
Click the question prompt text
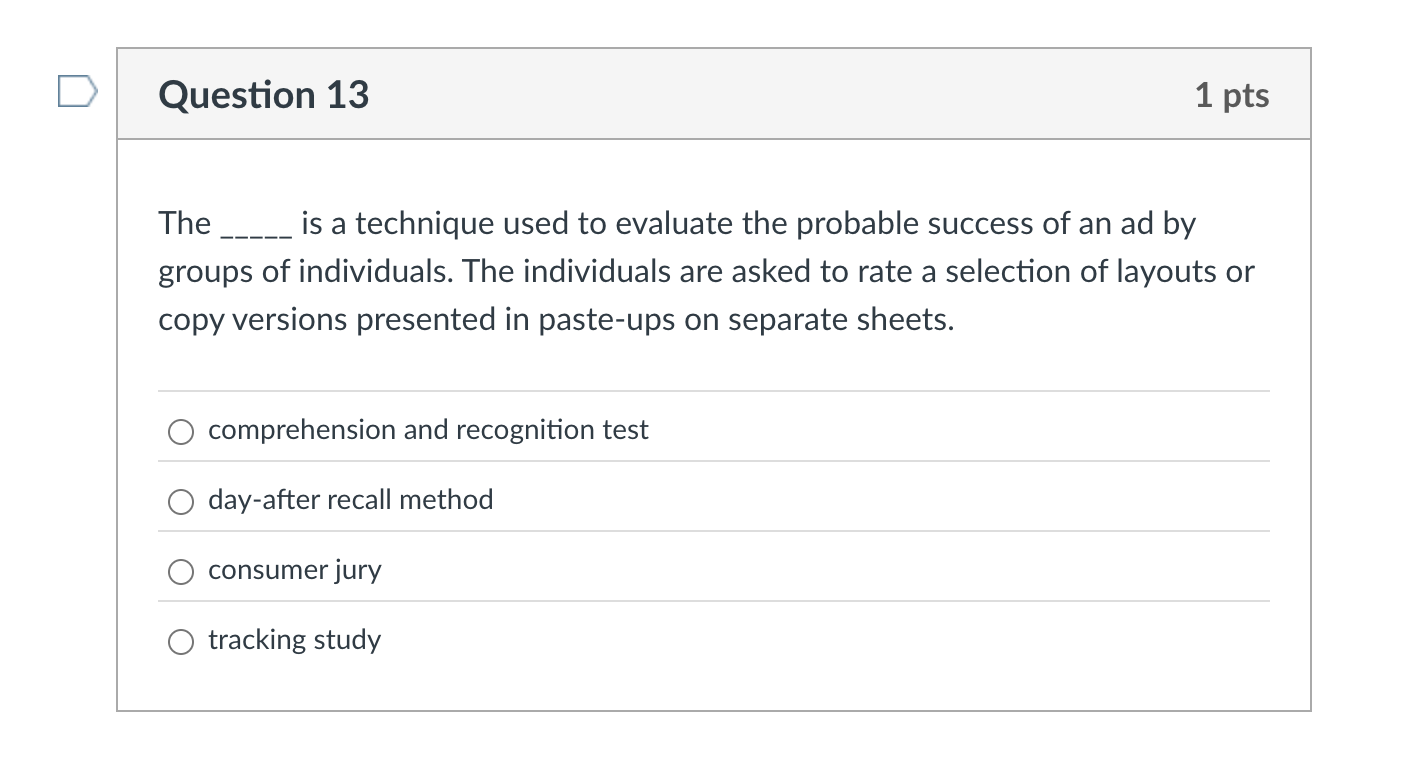(700, 271)
